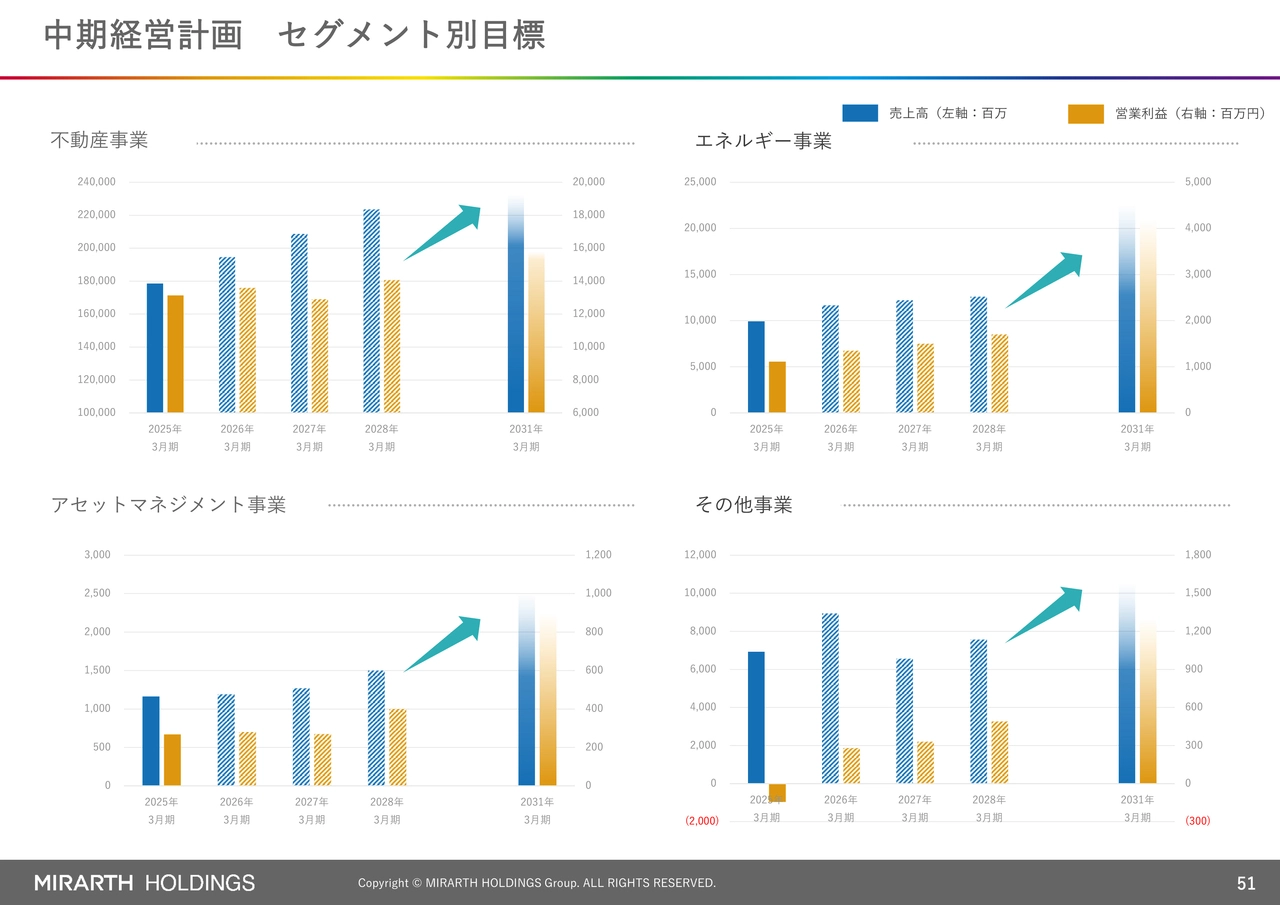
Task: Click the 2025年3月期 blue sales bar in アセットマネジメント事業
Action: click(x=151, y=741)
